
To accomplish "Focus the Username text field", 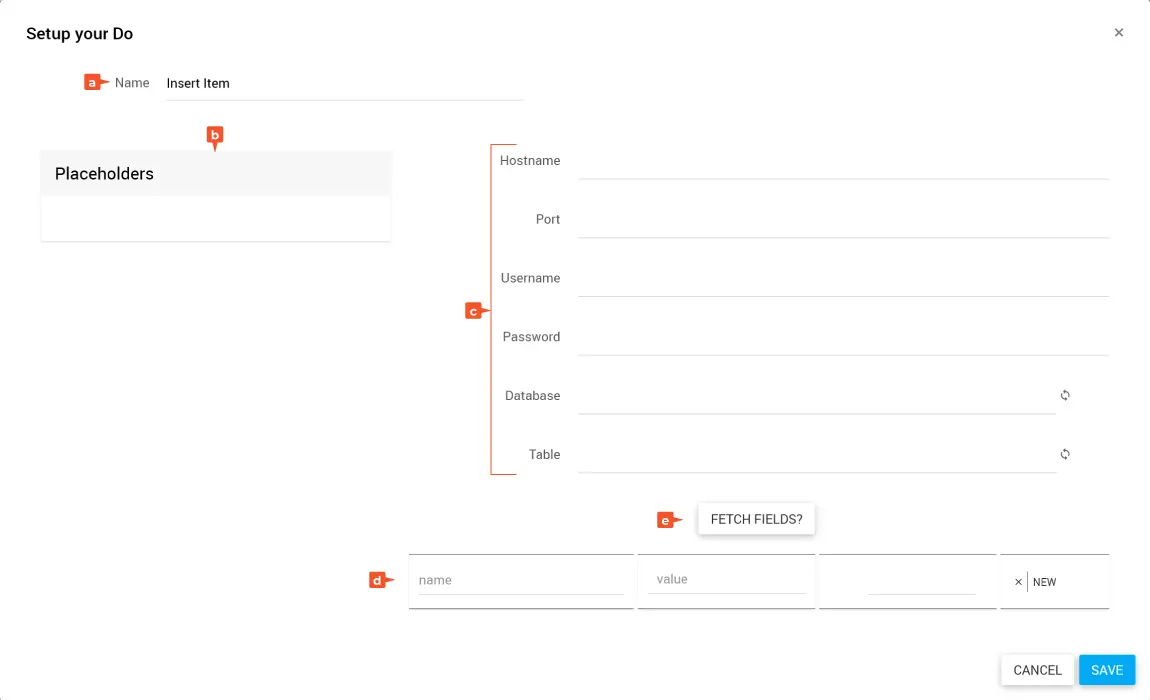I will coord(842,279).
